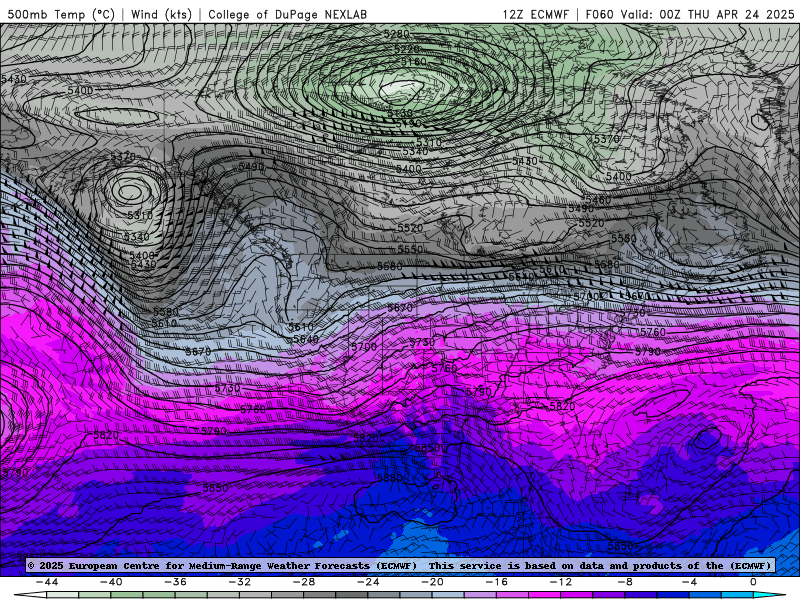Screen dimensions: 800x600
Task: Click the "5160" height contour label
Action: [413, 62]
